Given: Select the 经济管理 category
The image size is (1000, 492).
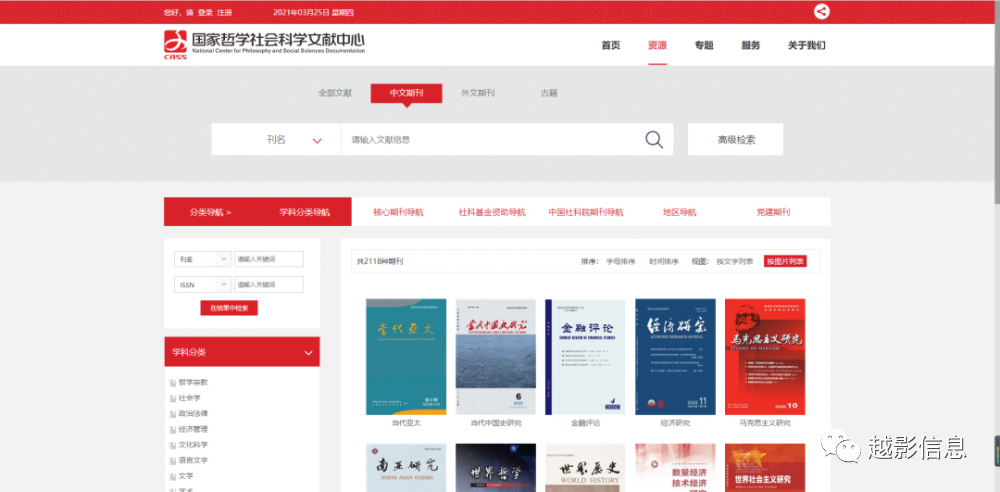Looking at the screenshot, I should [x=193, y=429].
